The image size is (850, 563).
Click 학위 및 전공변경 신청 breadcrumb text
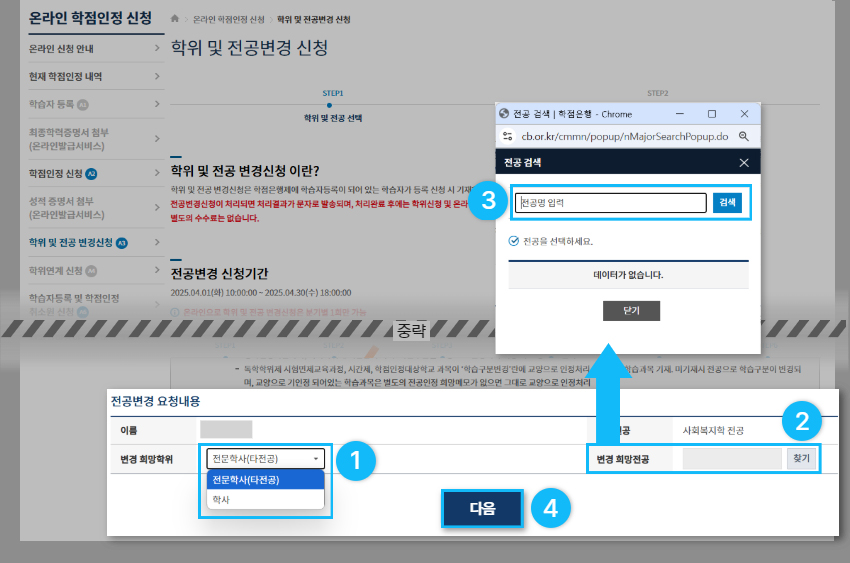313,20
